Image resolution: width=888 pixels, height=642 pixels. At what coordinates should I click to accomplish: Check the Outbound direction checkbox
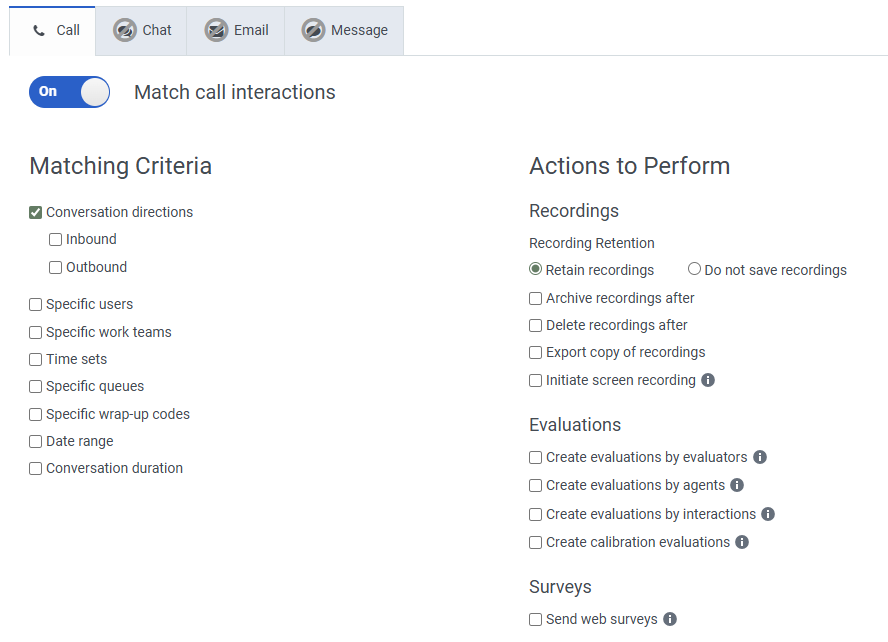coord(56,267)
